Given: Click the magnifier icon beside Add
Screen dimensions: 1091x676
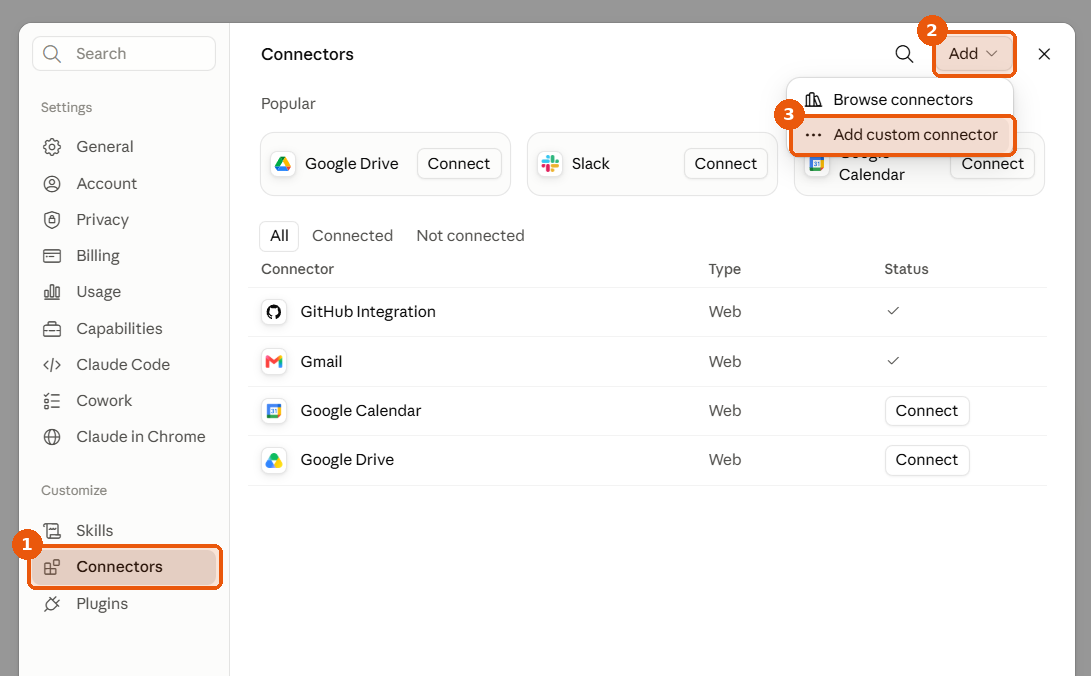Looking at the screenshot, I should click(x=904, y=54).
